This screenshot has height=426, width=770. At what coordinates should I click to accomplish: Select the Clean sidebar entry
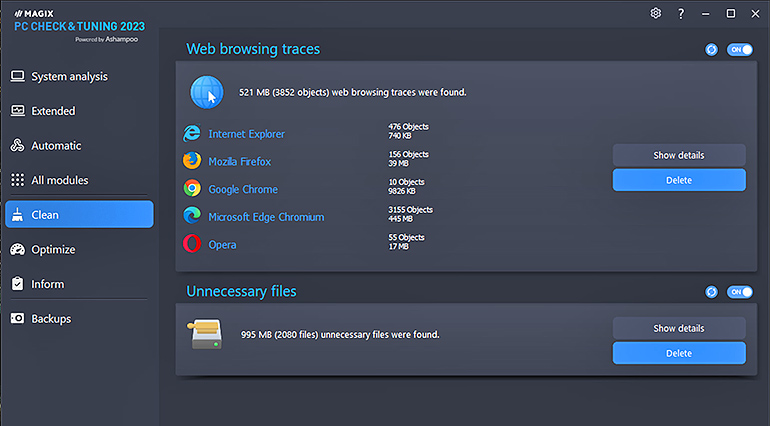point(79,214)
